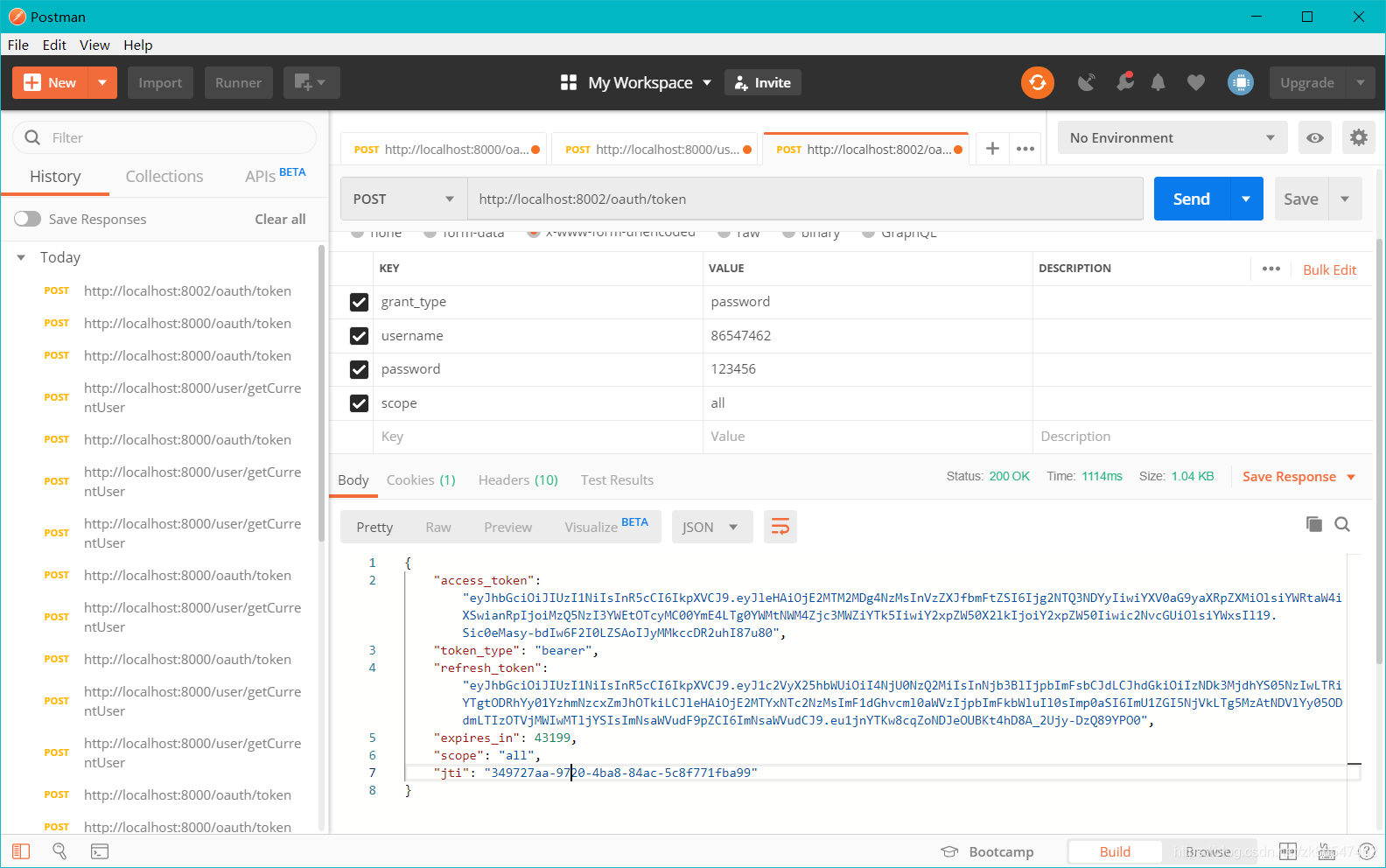The image size is (1386, 868).
Task: Toggle the sidebar icon in status bar
Action: click(21, 851)
